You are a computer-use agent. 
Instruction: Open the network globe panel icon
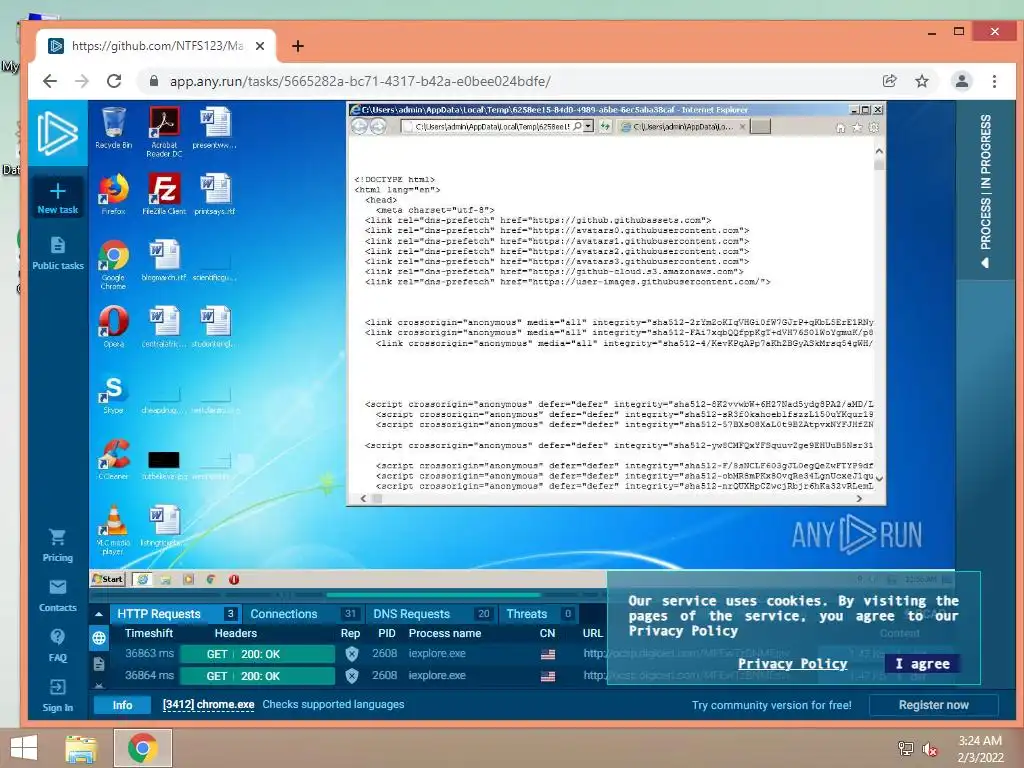click(99, 638)
